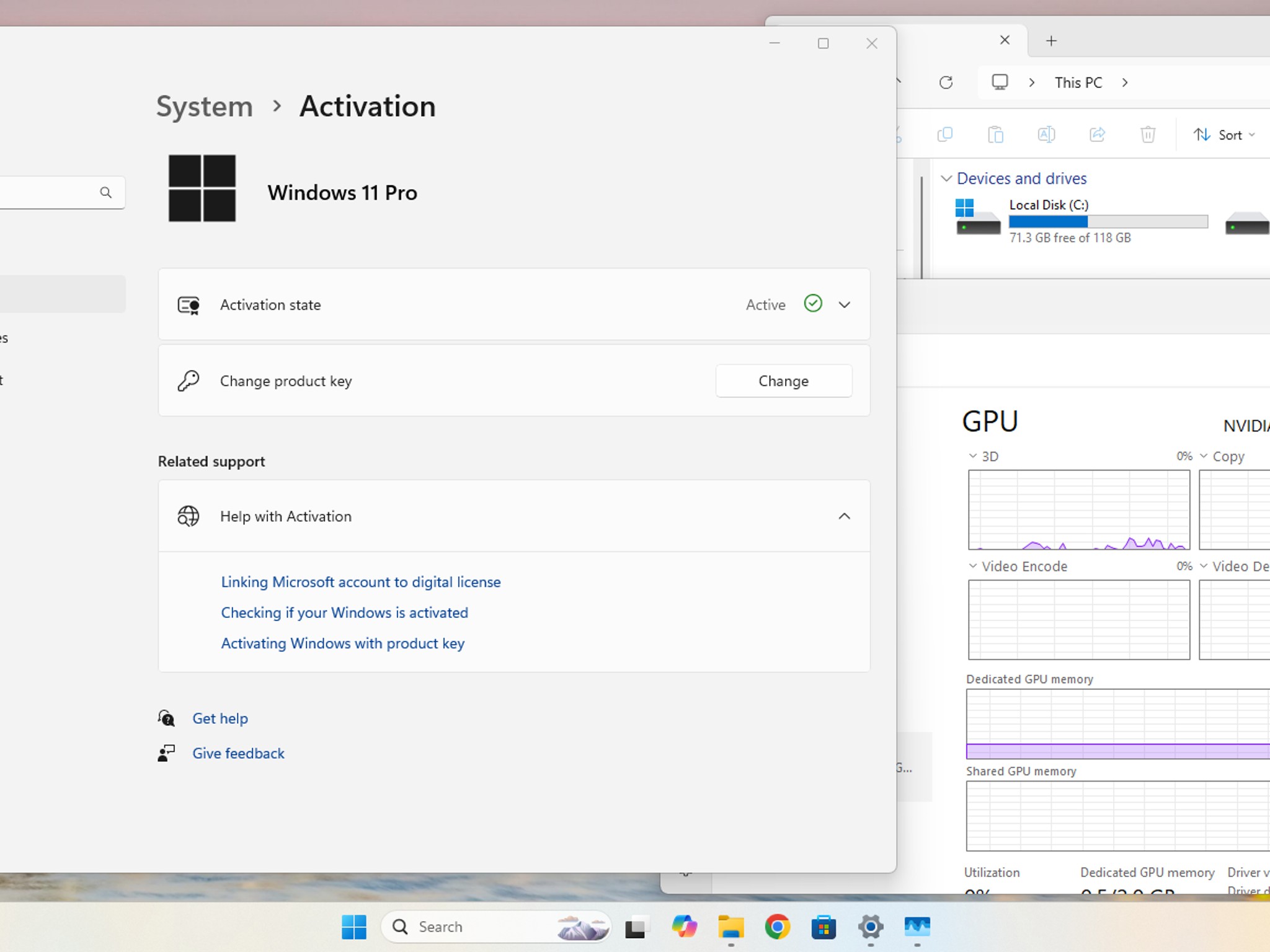Click the Shared GPU memory graph

[x=1118, y=816]
